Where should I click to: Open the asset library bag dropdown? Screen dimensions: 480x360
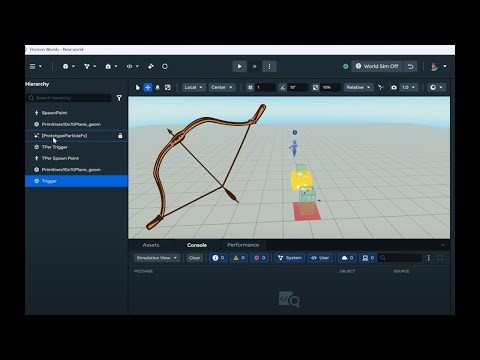pyautogui.click(x=111, y=66)
